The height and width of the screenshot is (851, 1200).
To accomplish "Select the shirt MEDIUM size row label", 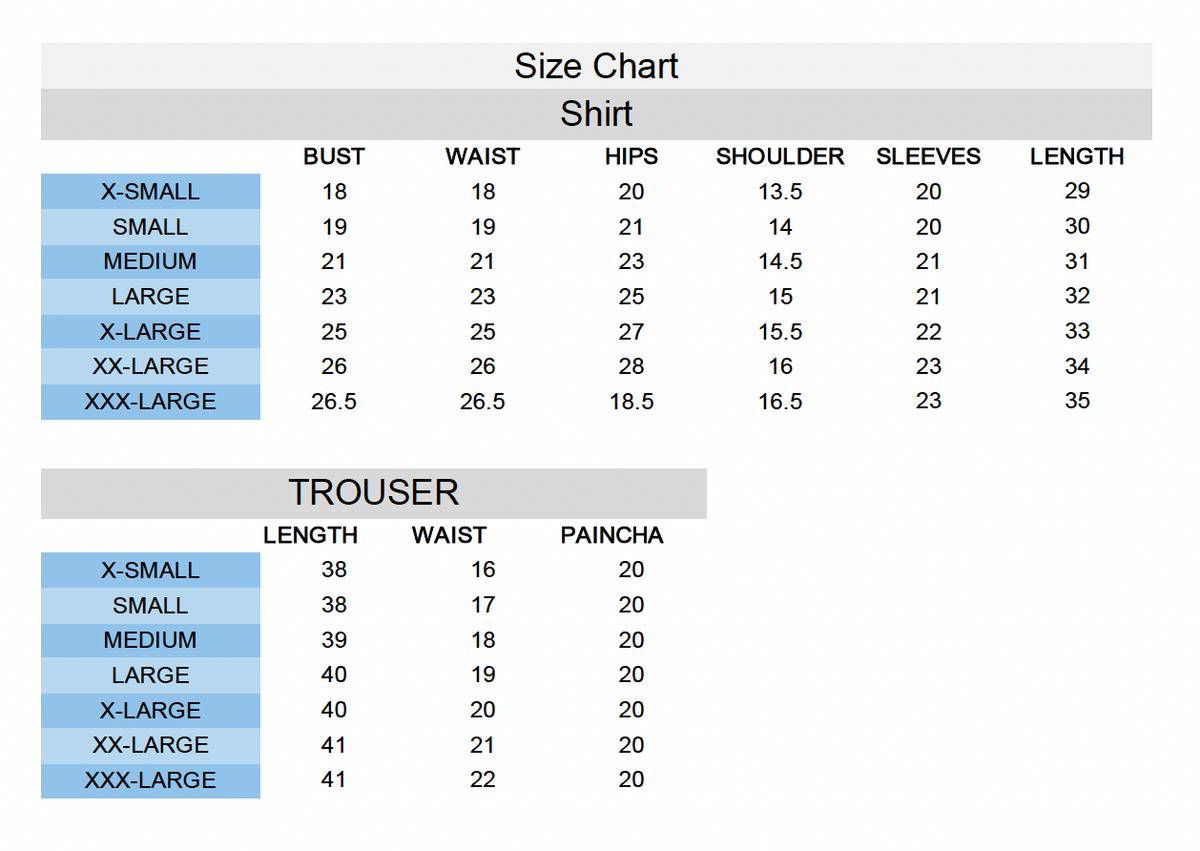I will click(150, 262).
